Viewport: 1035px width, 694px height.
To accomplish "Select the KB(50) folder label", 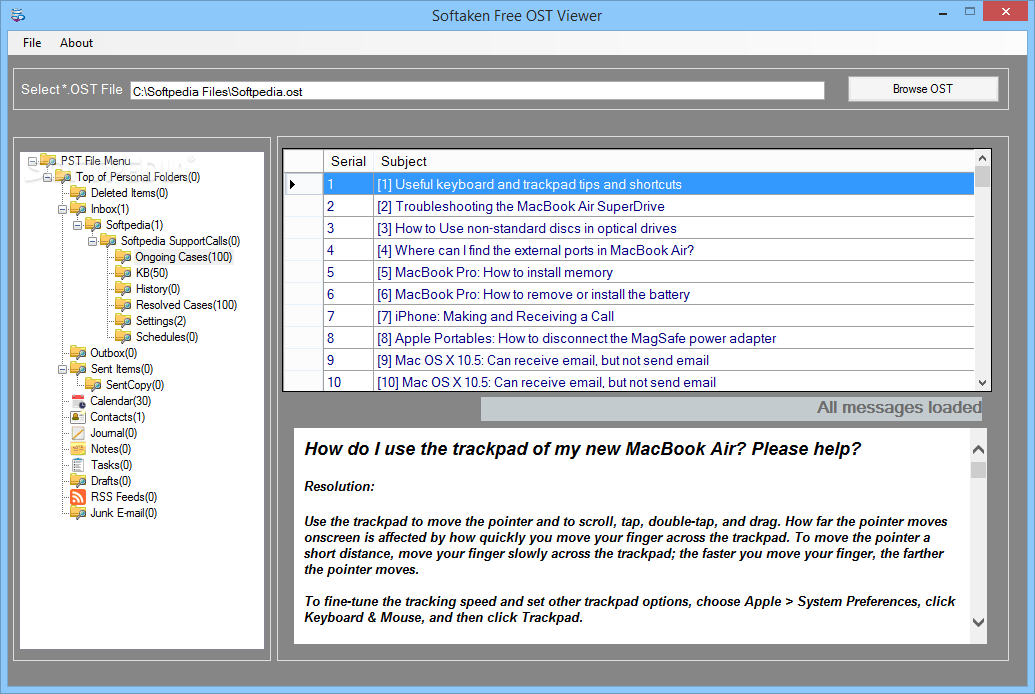I will pos(152,273).
